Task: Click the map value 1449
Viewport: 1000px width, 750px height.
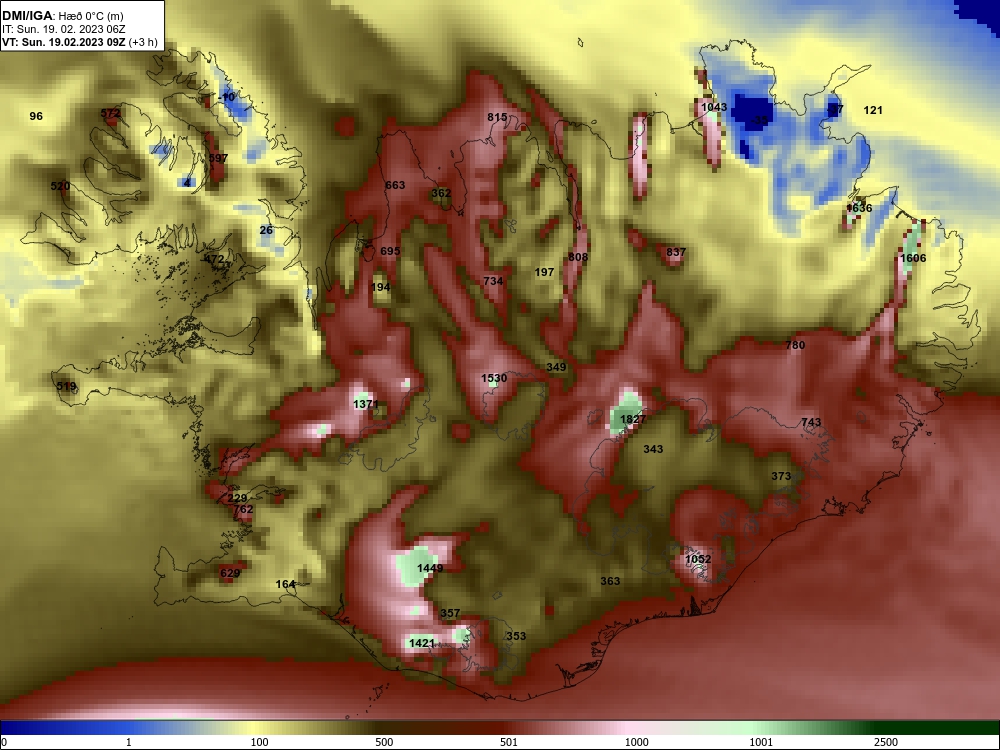Action: click(430, 569)
